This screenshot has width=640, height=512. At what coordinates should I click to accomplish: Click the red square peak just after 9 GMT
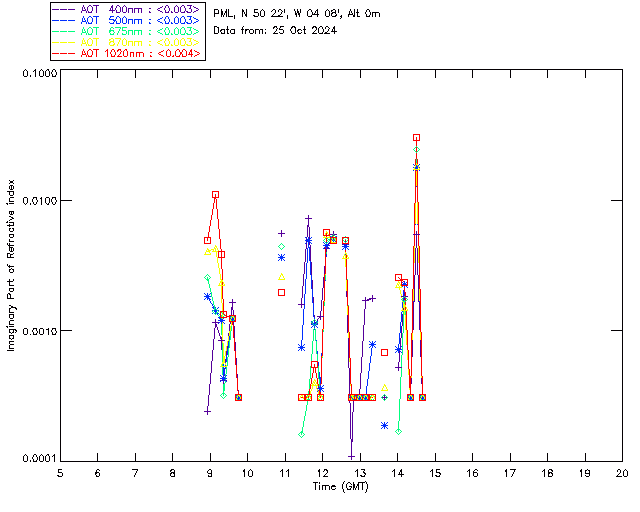tap(215, 194)
